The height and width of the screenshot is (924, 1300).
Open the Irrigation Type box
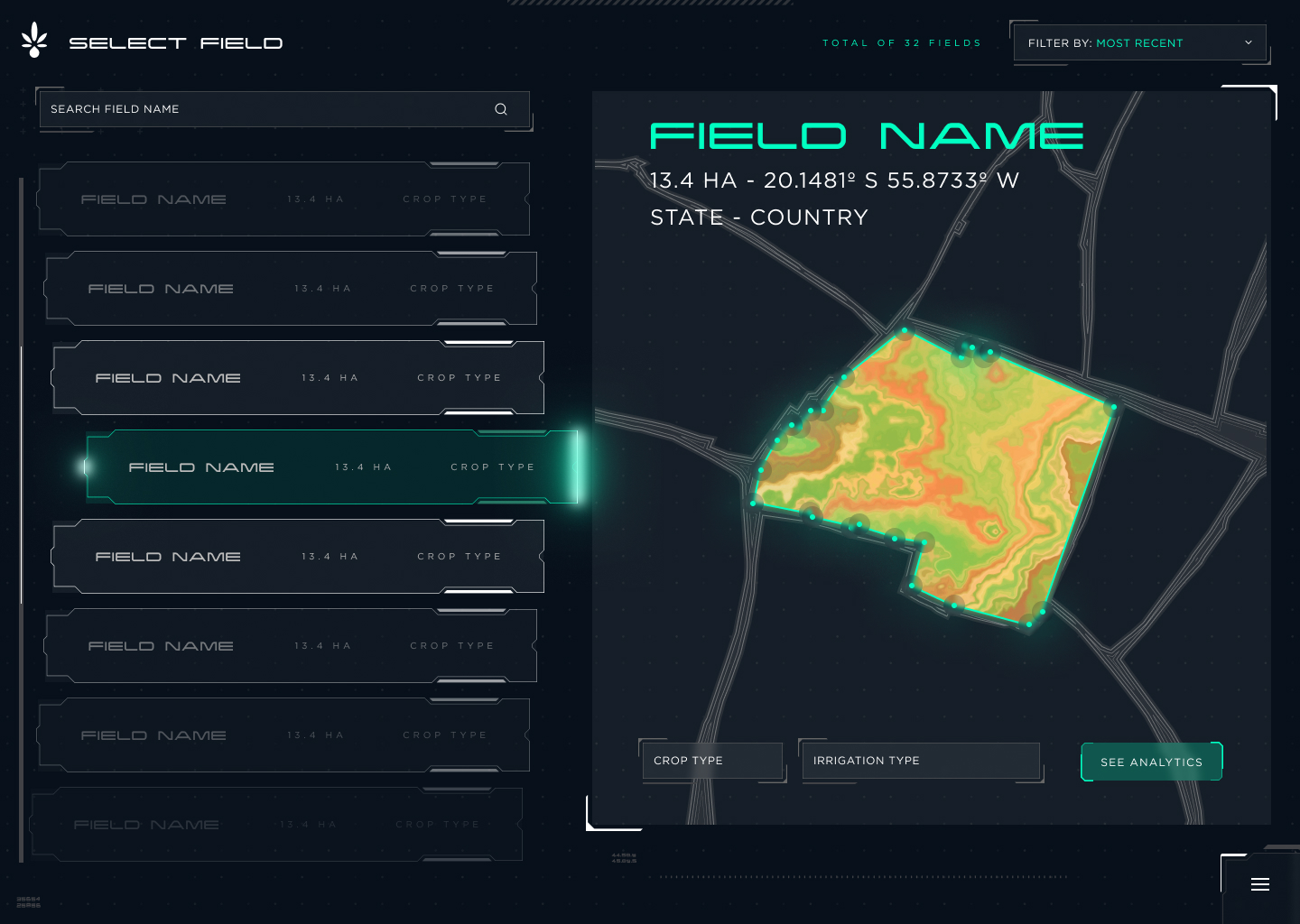click(x=921, y=761)
